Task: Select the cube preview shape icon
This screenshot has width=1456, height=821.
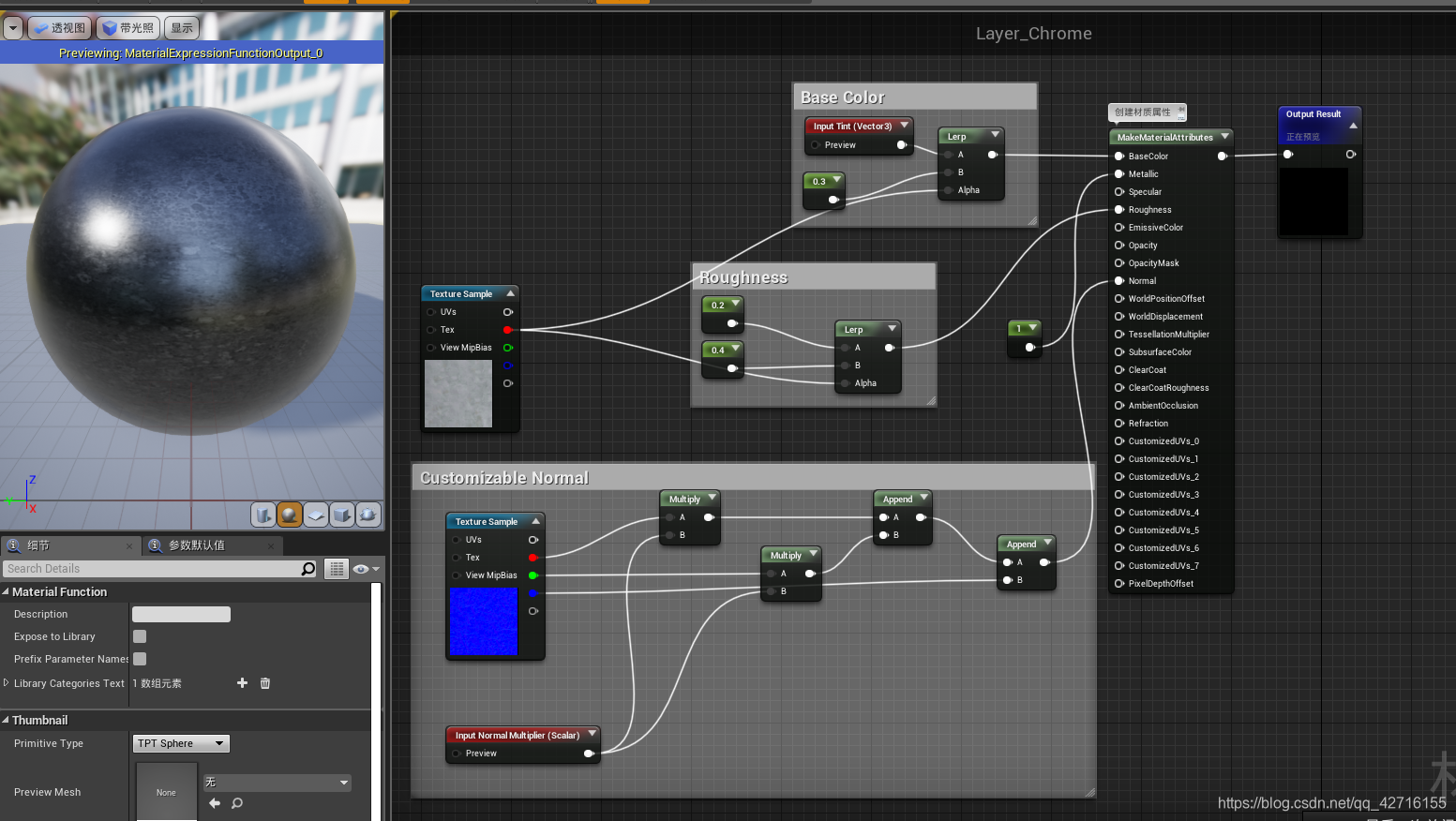Action: pyautogui.click(x=341, y=515)
